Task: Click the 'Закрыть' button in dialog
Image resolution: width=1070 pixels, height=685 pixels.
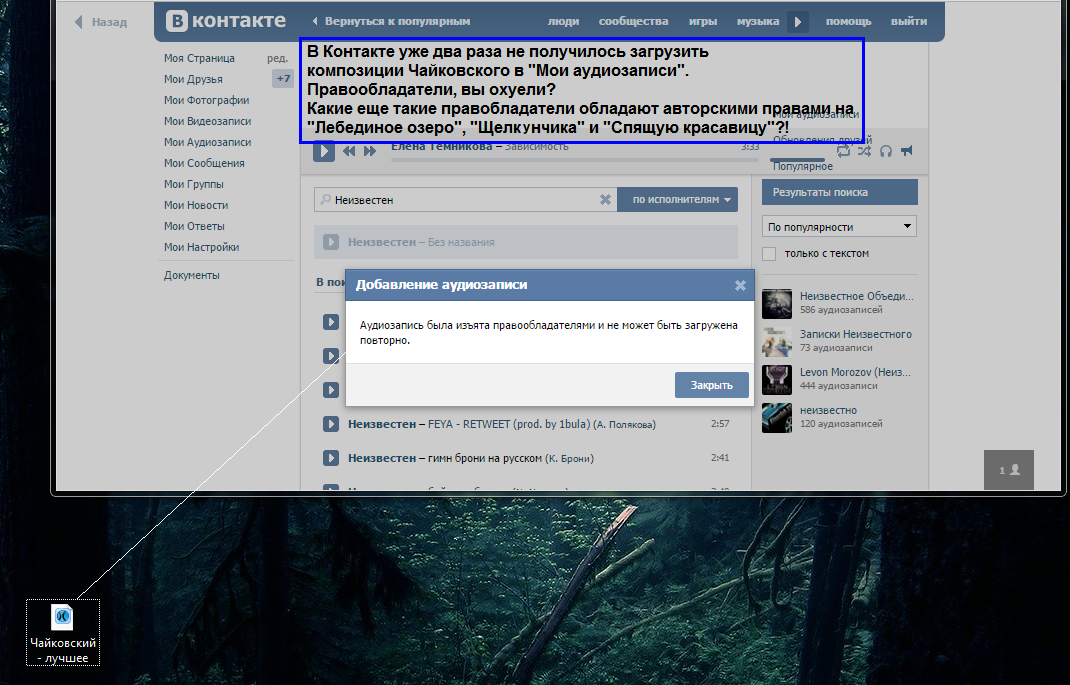Action: (711, 385)
